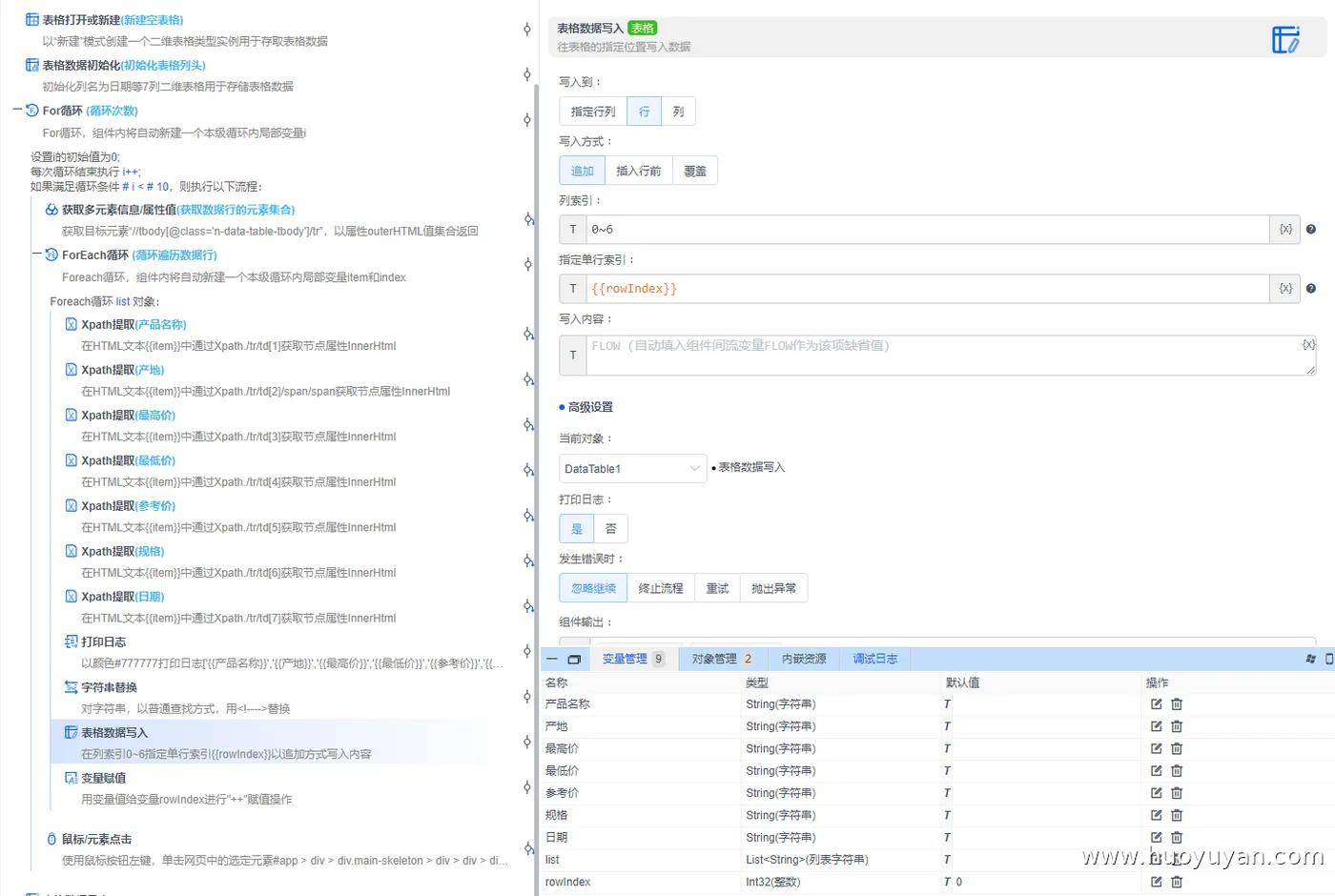The image size is (1335, 896).
Task: Open variable picker for 指定单行索引 field
Action: click(x=1285, y=289)
